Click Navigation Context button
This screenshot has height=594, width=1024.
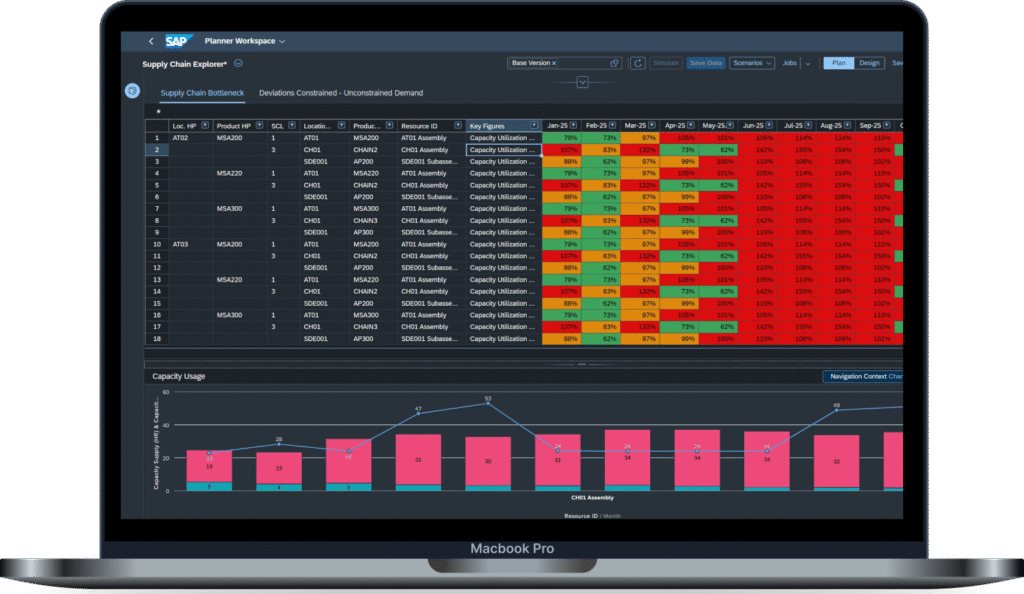click(862, 376)
